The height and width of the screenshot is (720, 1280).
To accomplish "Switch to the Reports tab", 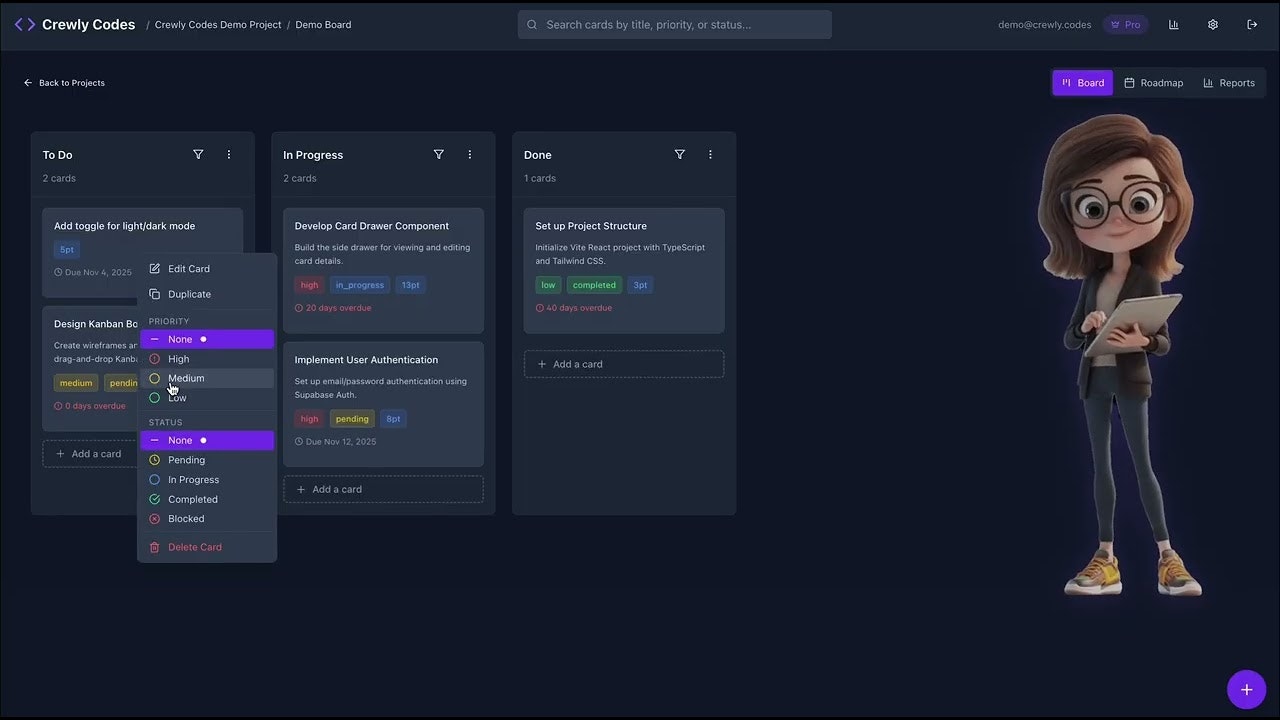I will click(1228, 83).
